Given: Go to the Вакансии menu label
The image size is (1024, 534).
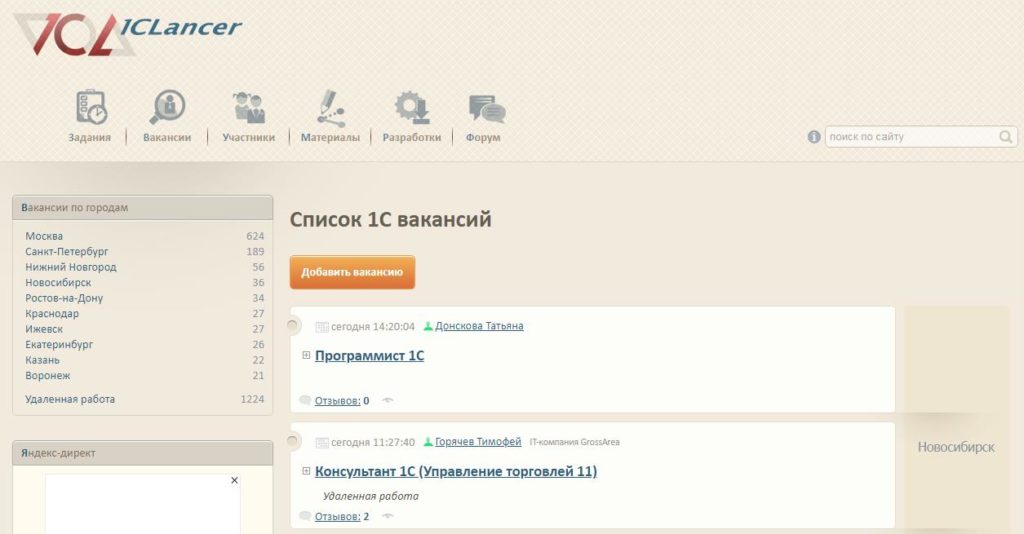Looking at the screenshot, I should [x=167, y=137].
